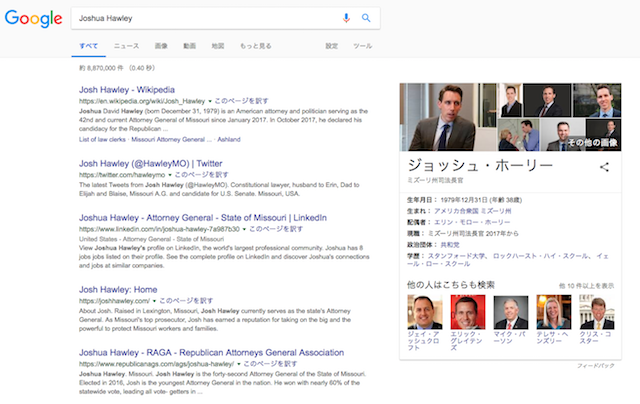Translate the republicanags.com result page

tap(270, 364)
